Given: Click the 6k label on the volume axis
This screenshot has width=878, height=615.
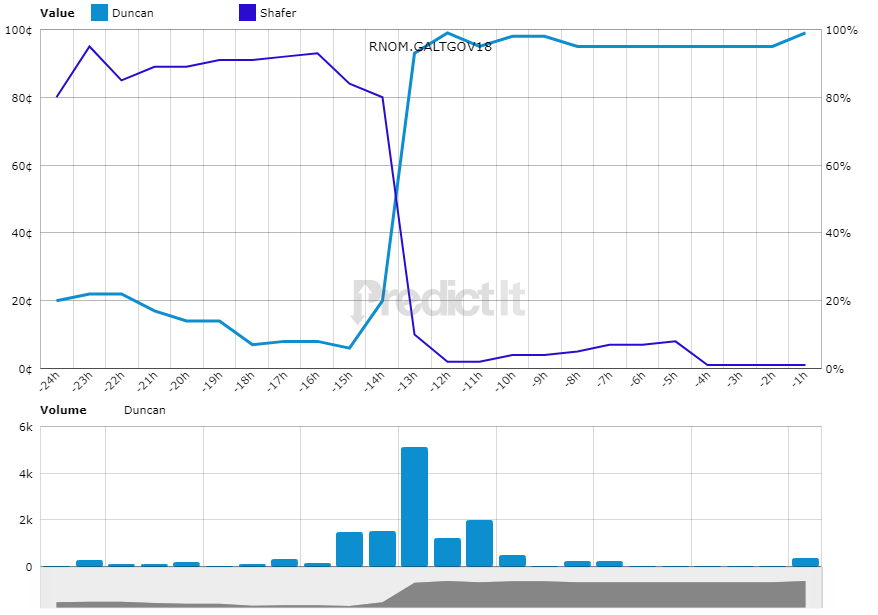Looking at the screenshot, I should tap(26, 427).
